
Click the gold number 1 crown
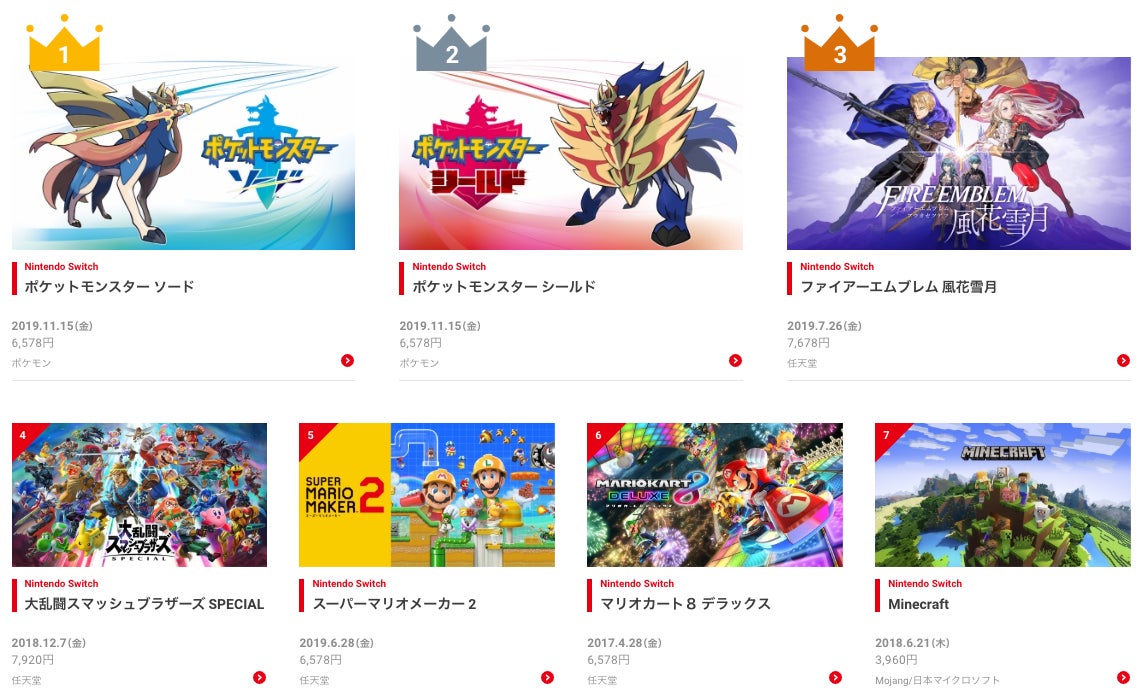coord(64,44)
